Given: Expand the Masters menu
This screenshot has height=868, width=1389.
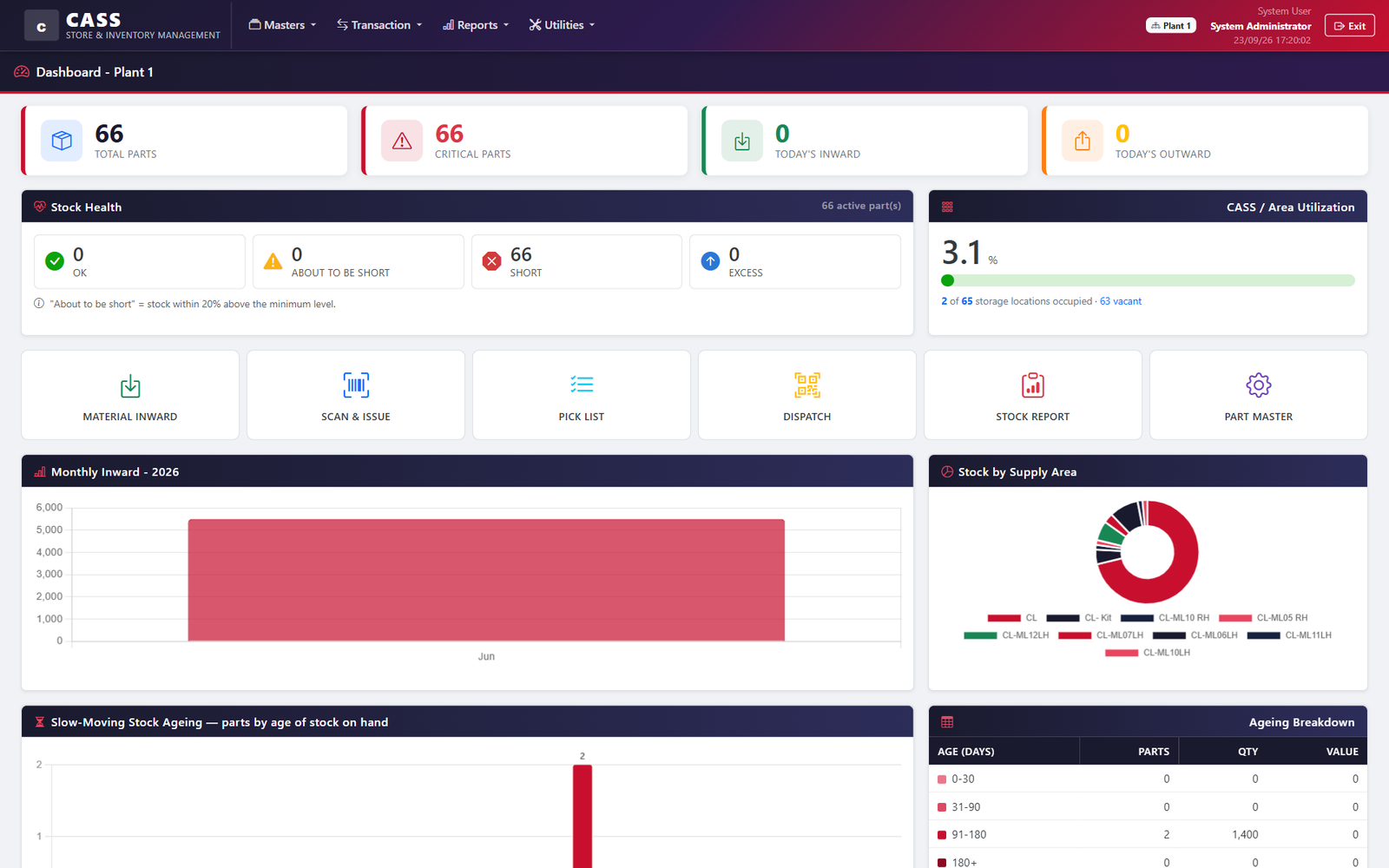Looking at the screenshot, I should tap(282, 25).
